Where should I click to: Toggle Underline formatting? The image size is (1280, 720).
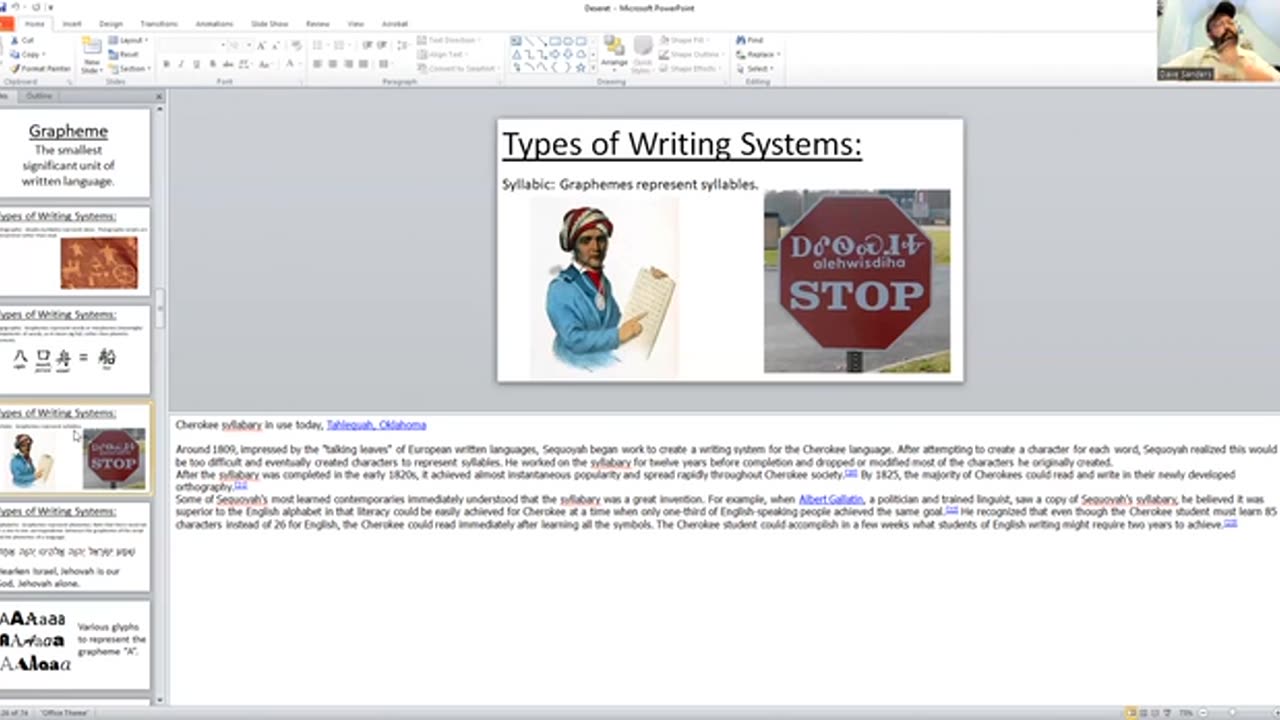click(196, 64)
